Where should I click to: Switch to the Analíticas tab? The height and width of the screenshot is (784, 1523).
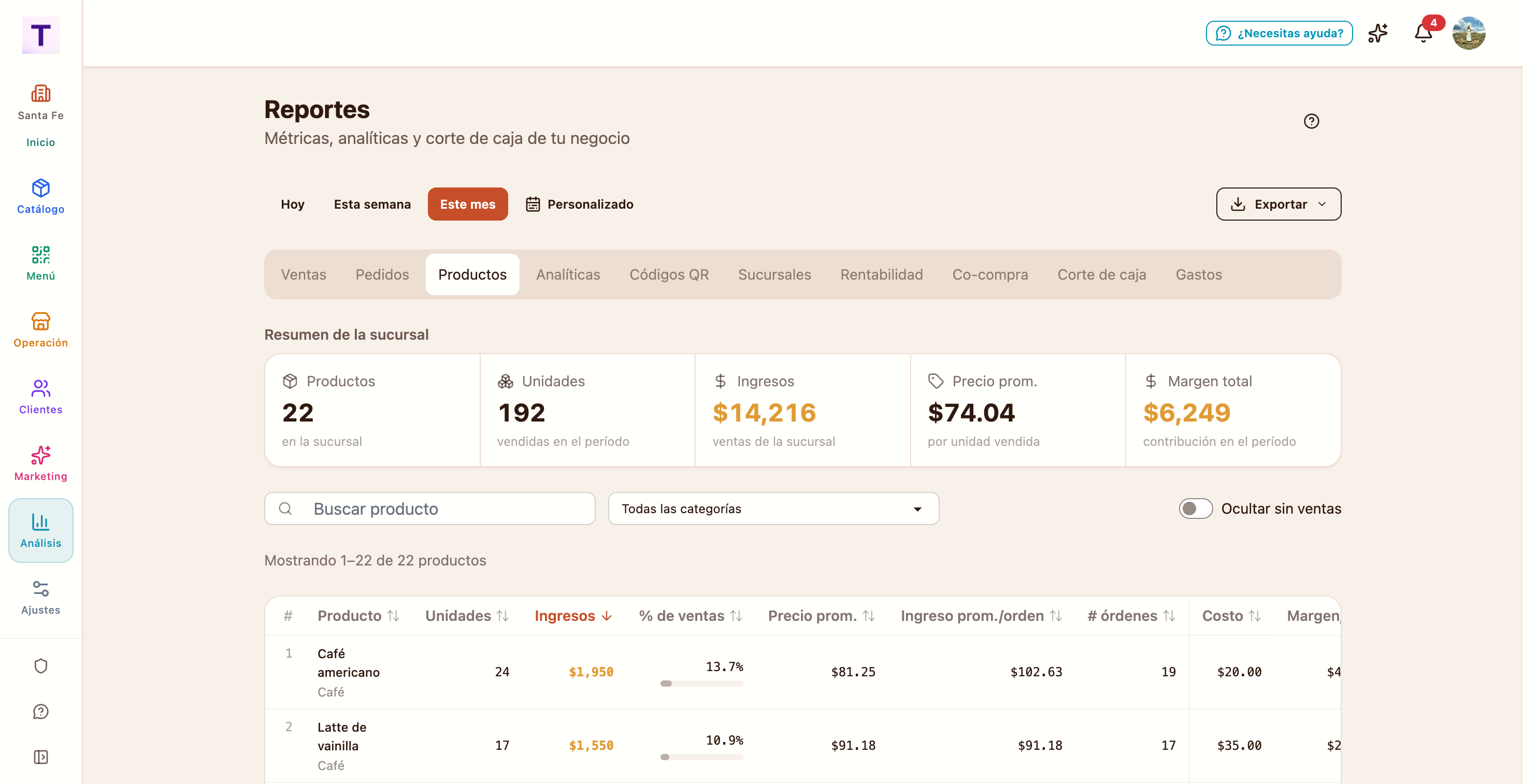(568, 274)
